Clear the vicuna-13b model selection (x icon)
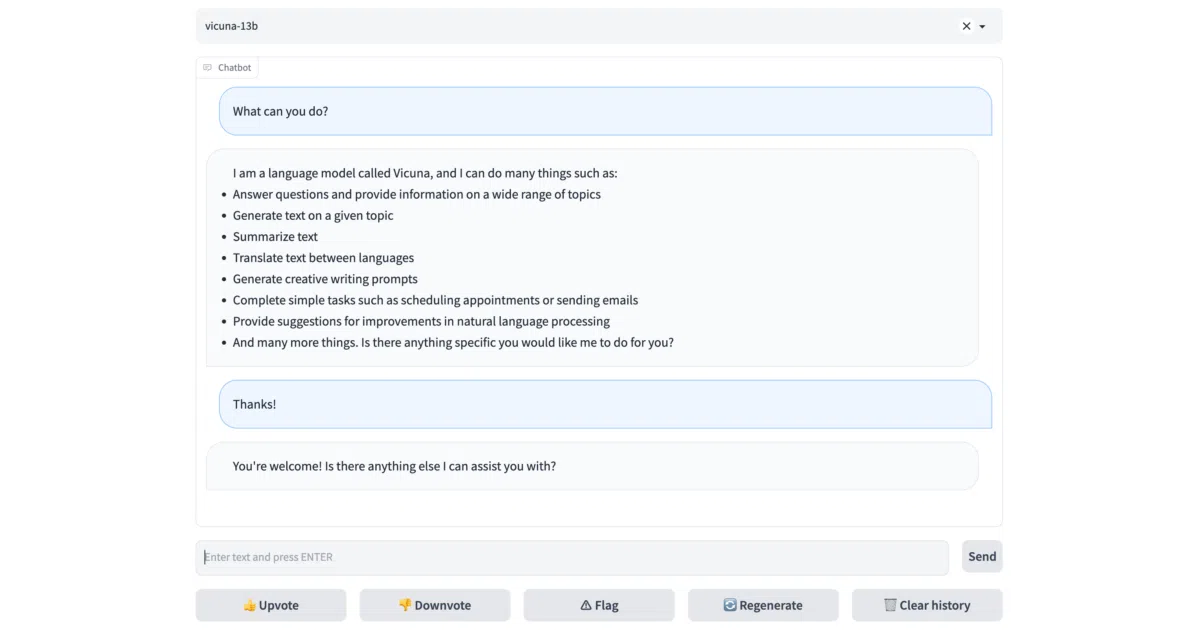This screenshot has height=630, width=1200. pyautogui.click(x=966, y=26)
